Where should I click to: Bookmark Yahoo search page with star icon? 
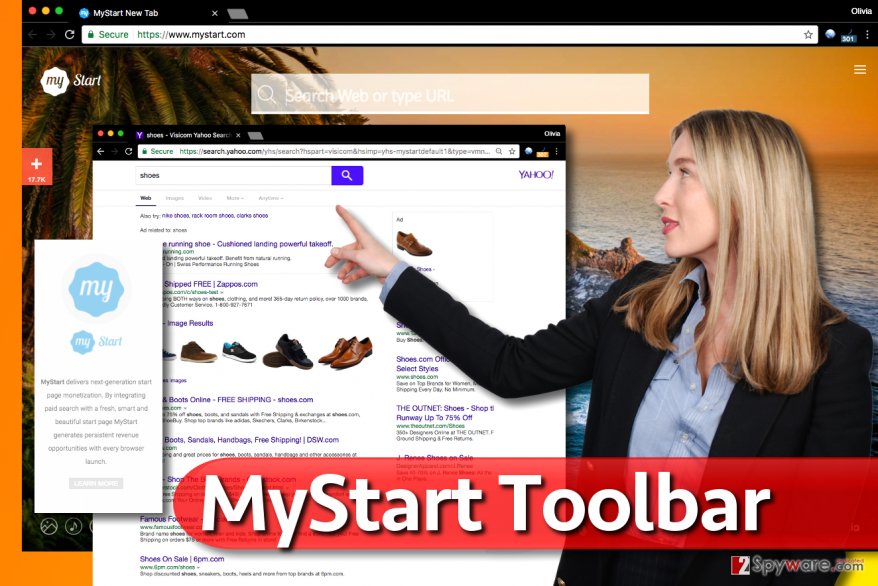[x=512, y=151]
